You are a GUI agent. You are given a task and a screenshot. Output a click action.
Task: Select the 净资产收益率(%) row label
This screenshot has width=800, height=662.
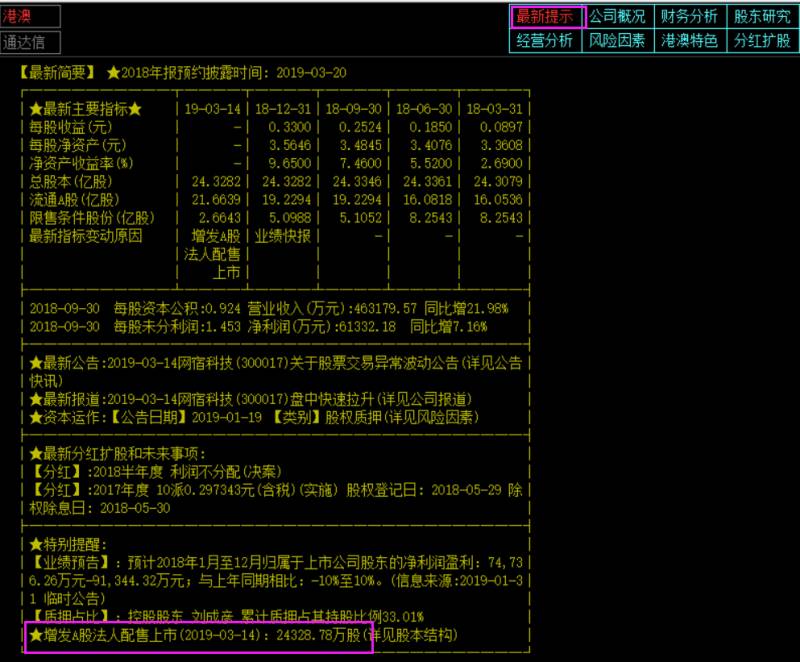(x=81, y=163)
